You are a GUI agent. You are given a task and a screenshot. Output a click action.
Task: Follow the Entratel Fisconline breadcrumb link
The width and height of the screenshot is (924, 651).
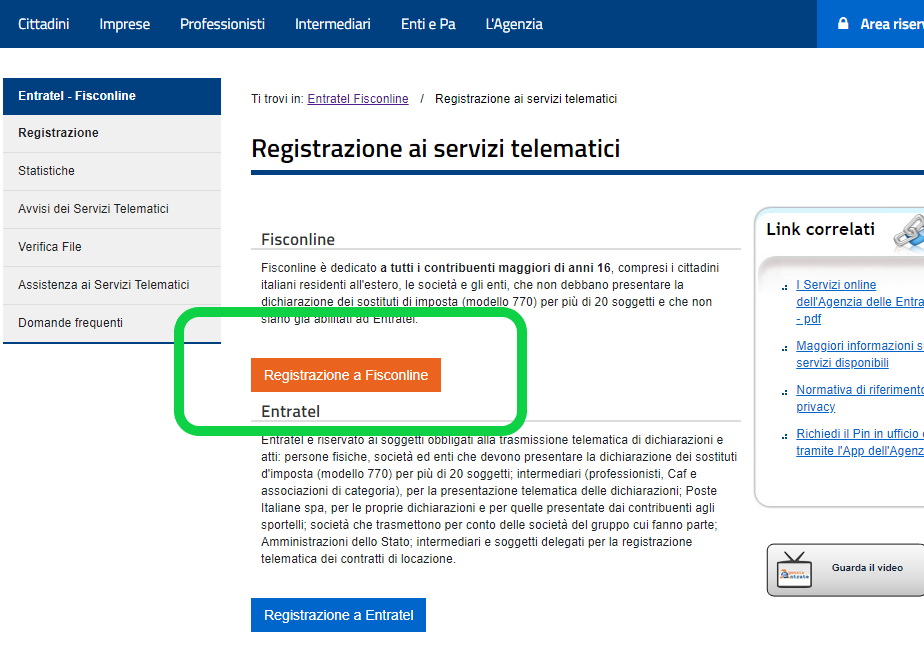point(358,99)
